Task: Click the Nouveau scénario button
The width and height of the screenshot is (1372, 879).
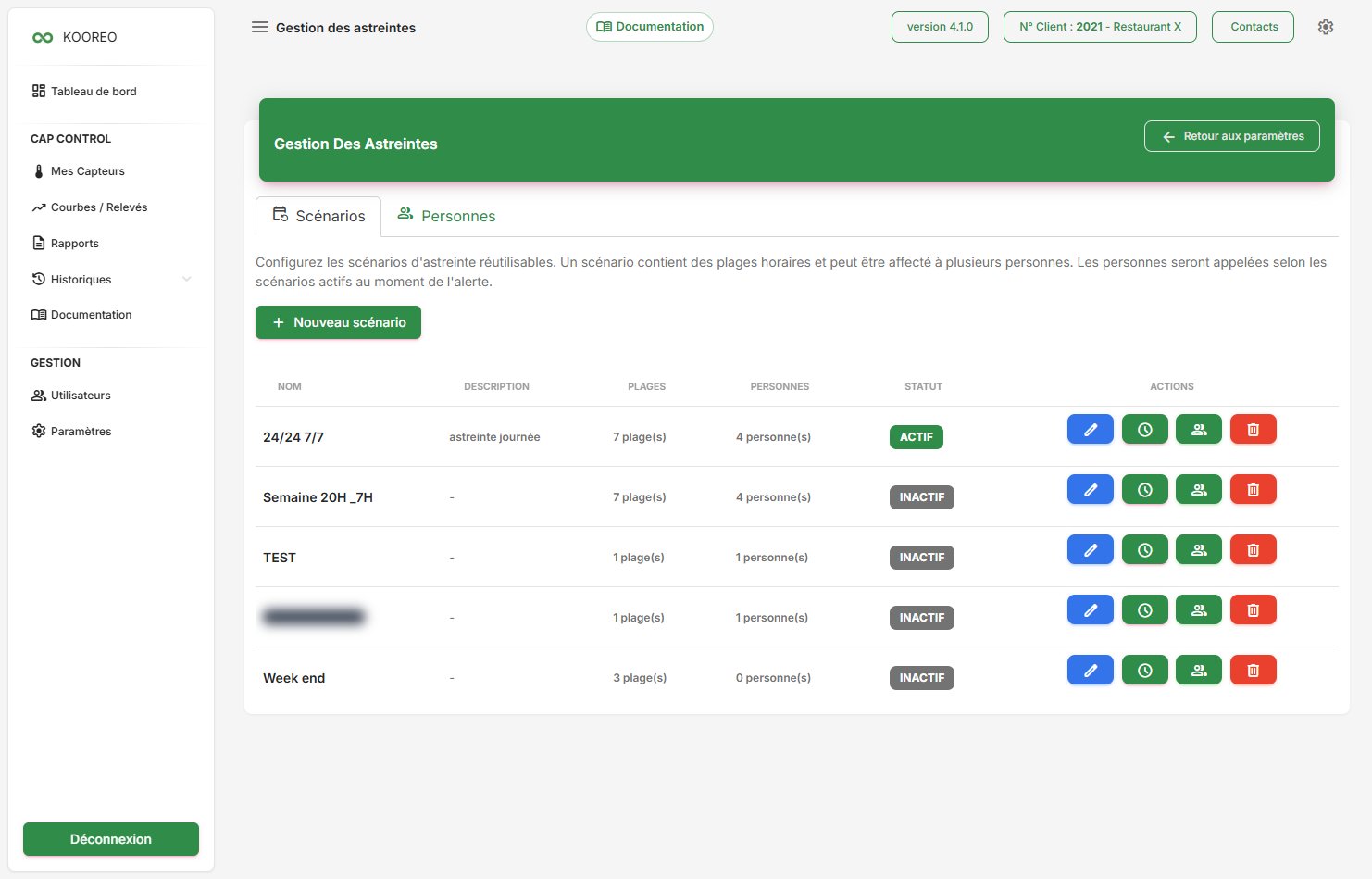Action: 338,322
